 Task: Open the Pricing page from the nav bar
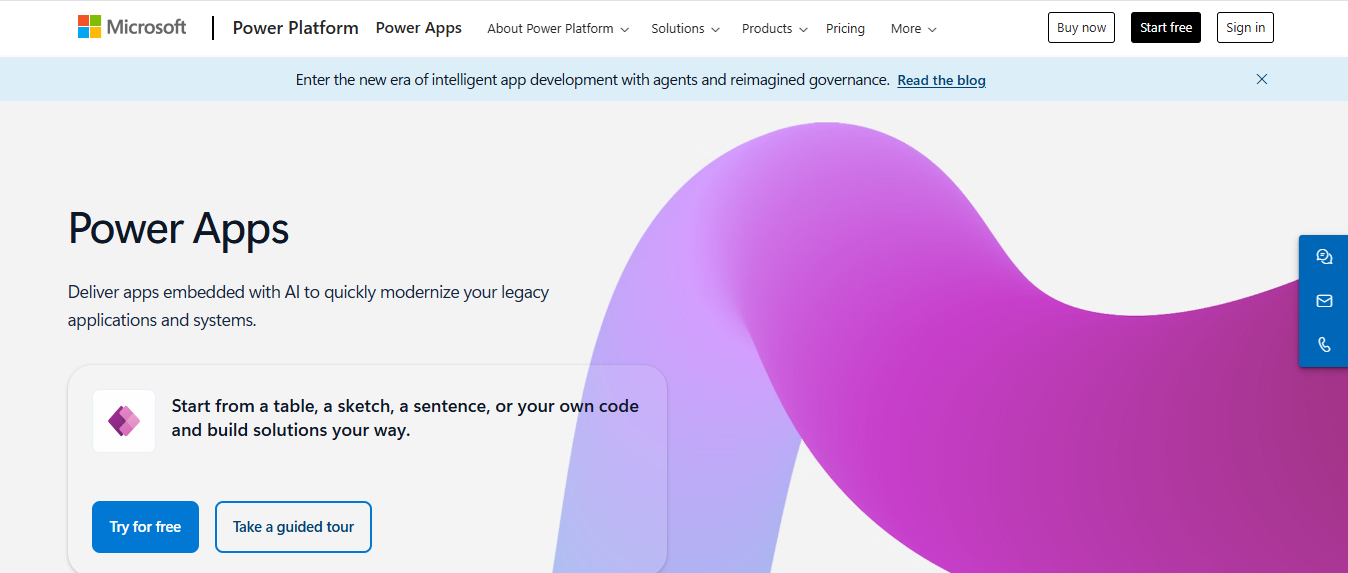click(845, 29)
